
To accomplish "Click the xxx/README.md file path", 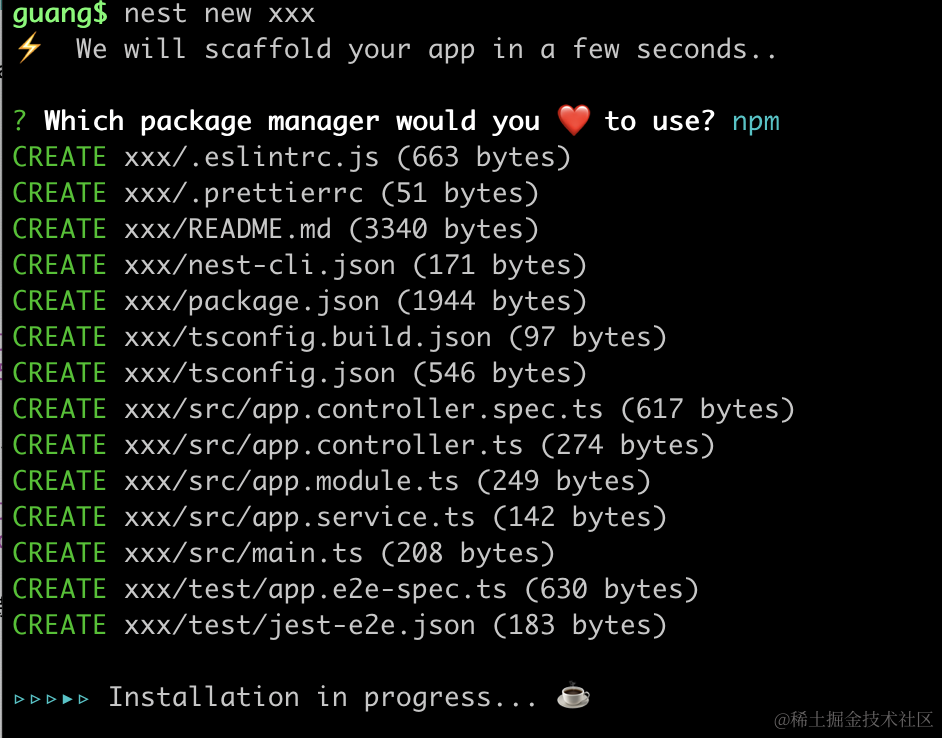I will 227,229.
